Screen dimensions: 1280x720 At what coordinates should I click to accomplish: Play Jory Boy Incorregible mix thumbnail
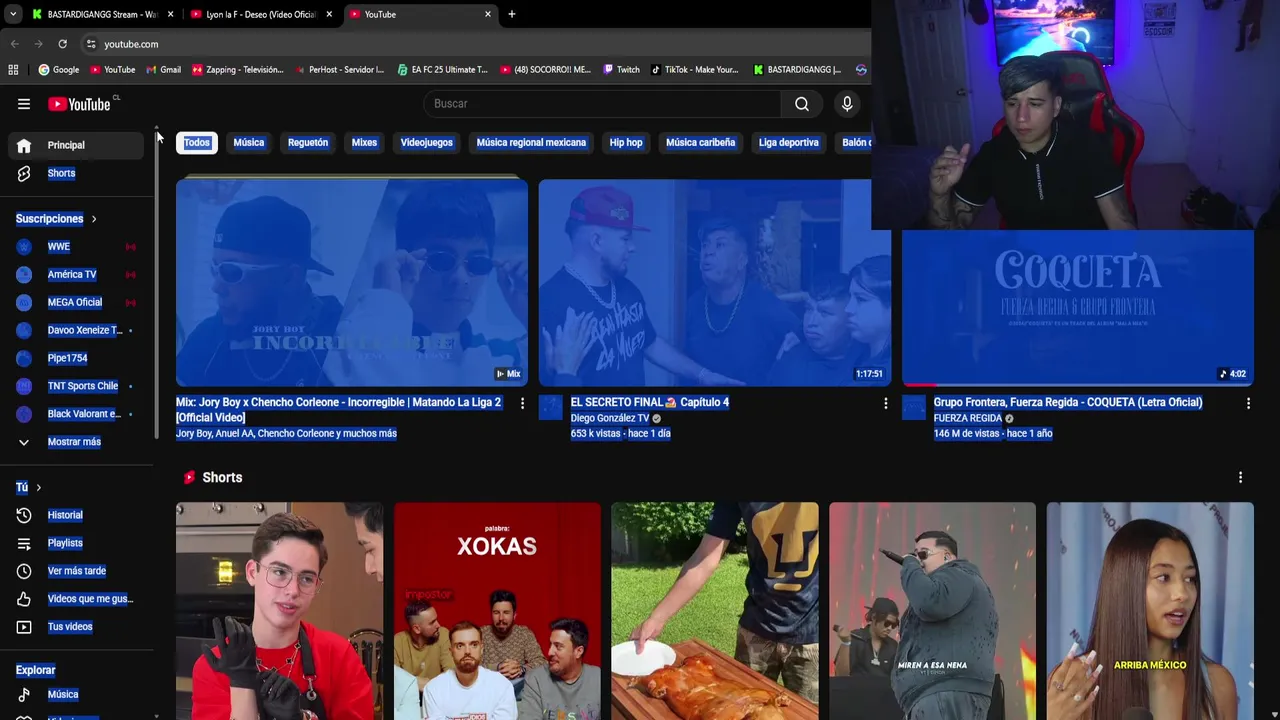pyautogui.click(x=352, y=283)
